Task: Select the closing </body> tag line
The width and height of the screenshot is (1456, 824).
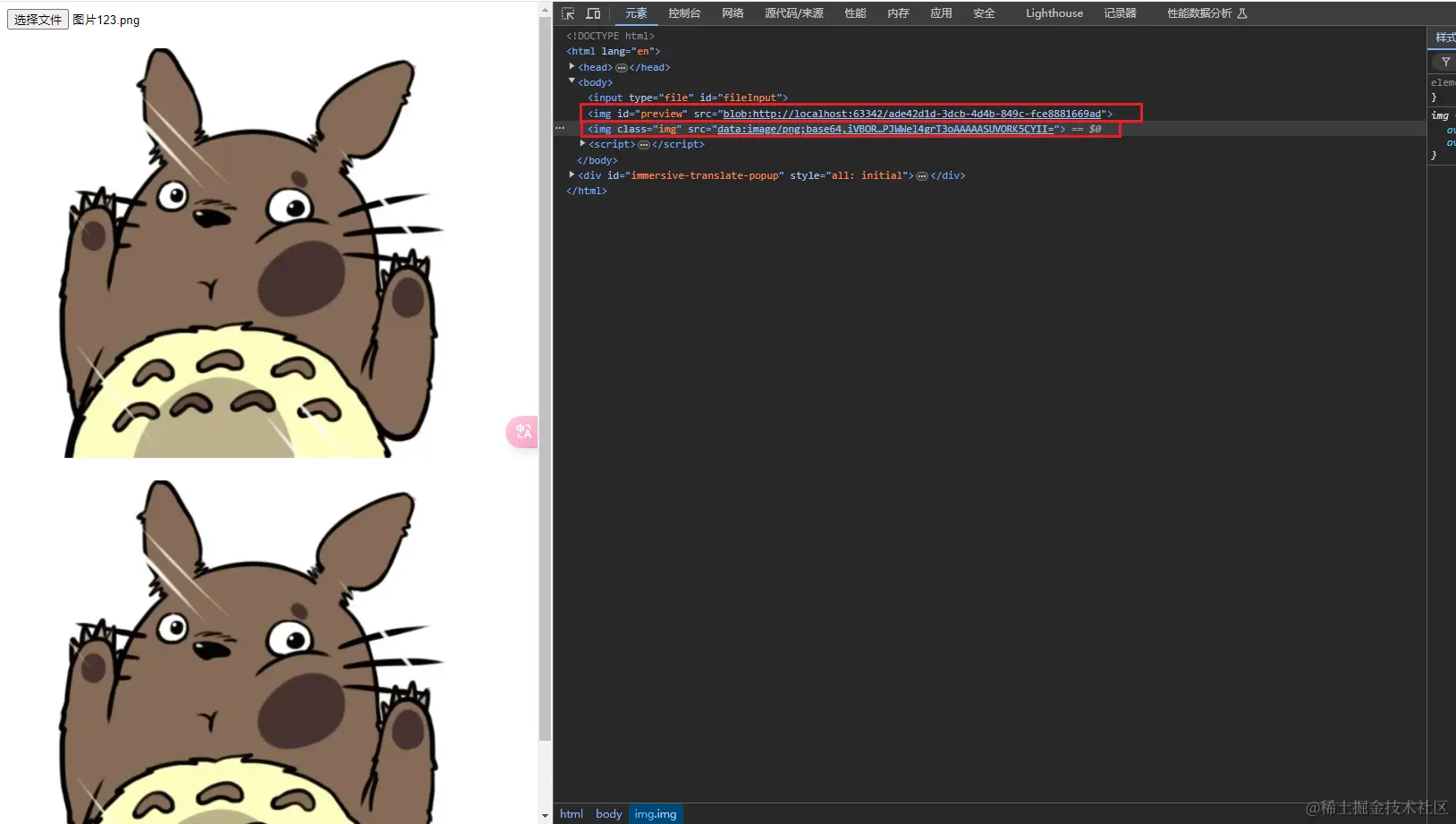Action: pyautogui.click(x=597, y=161)
